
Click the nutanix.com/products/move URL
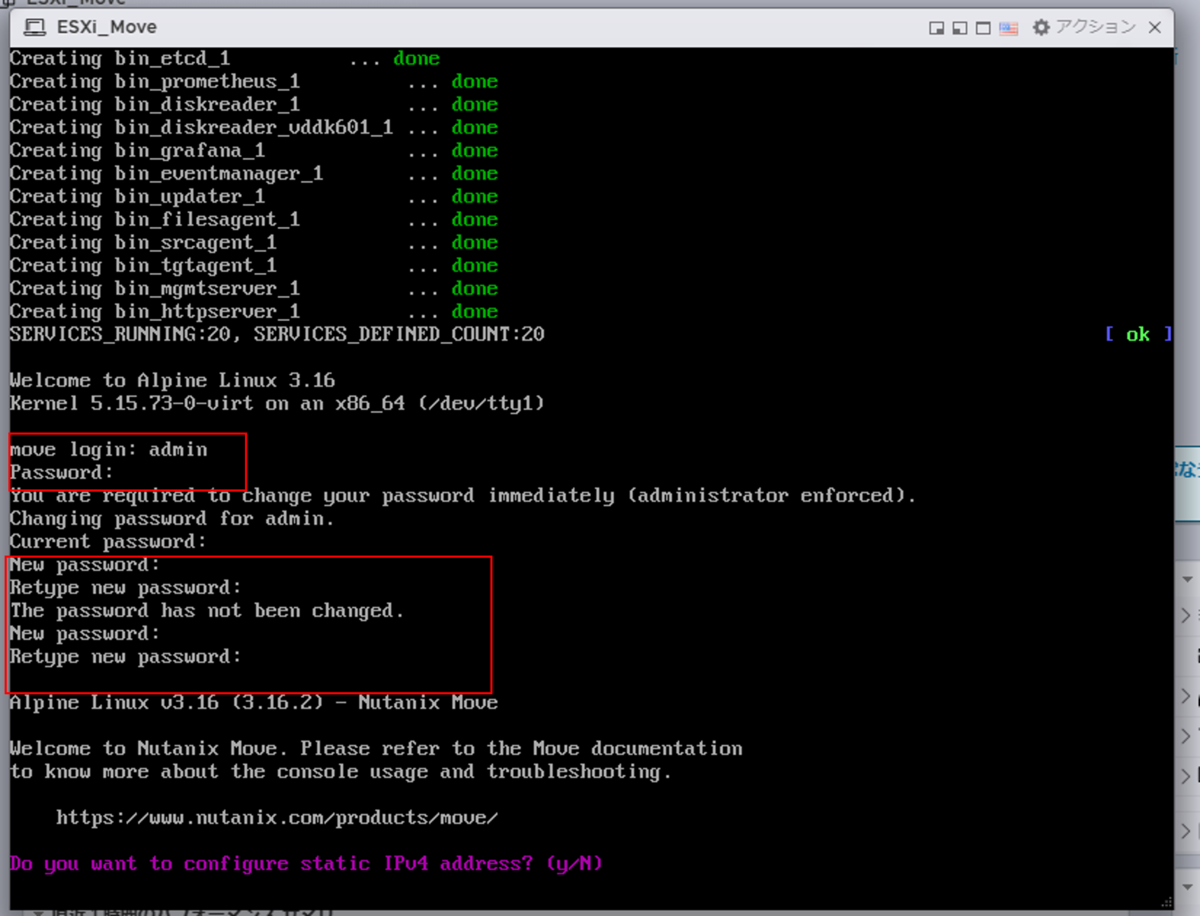[277, 818]
